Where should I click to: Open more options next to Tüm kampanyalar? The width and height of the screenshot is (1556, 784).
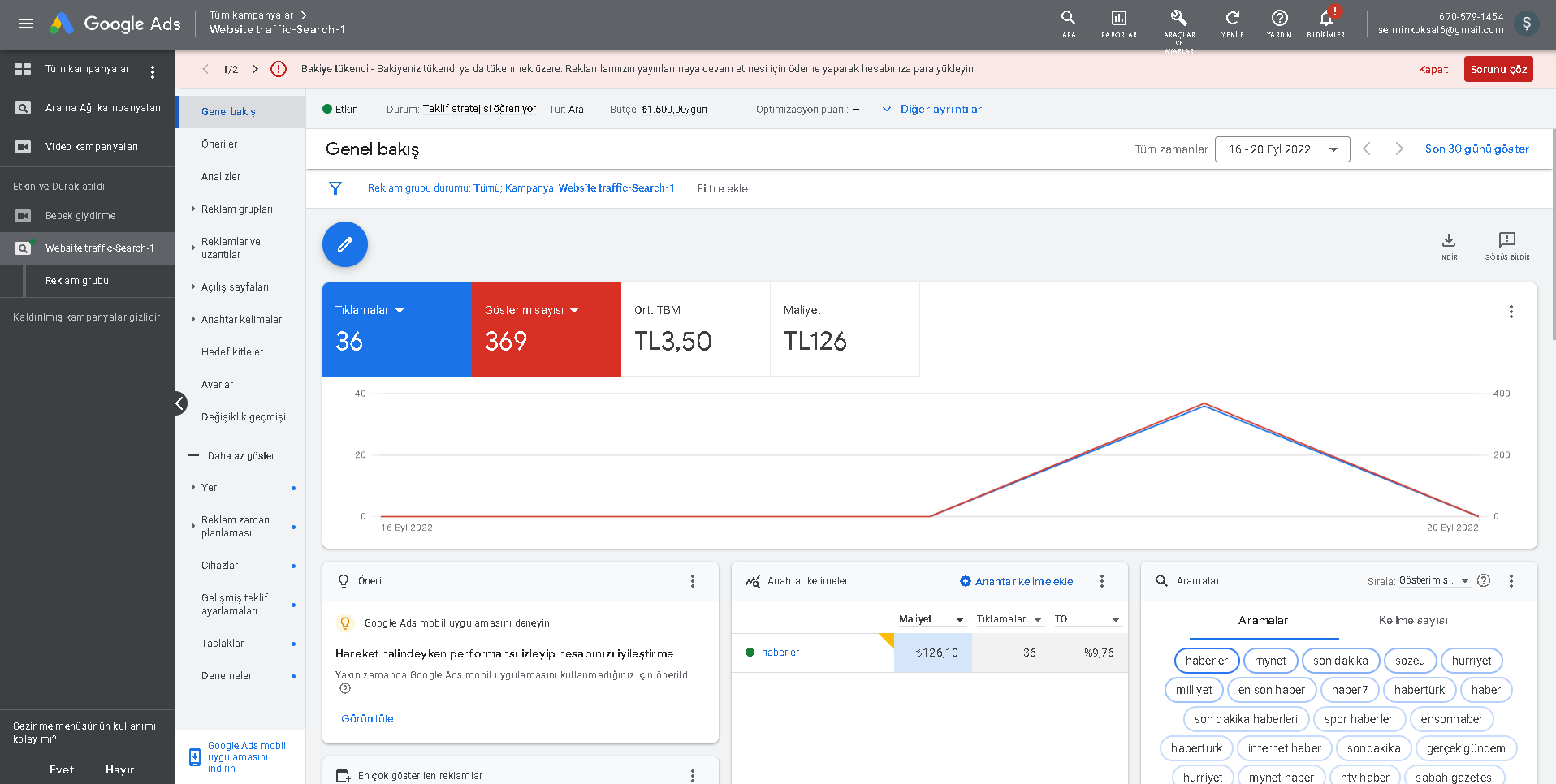tap(153, 72)
